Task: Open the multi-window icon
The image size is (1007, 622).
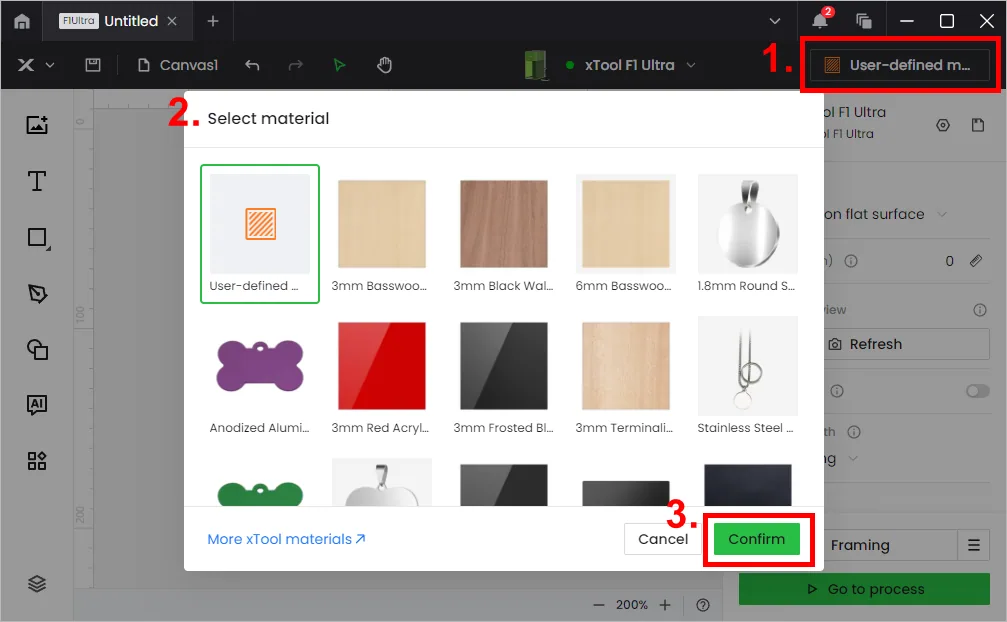Action: (864, 21)
